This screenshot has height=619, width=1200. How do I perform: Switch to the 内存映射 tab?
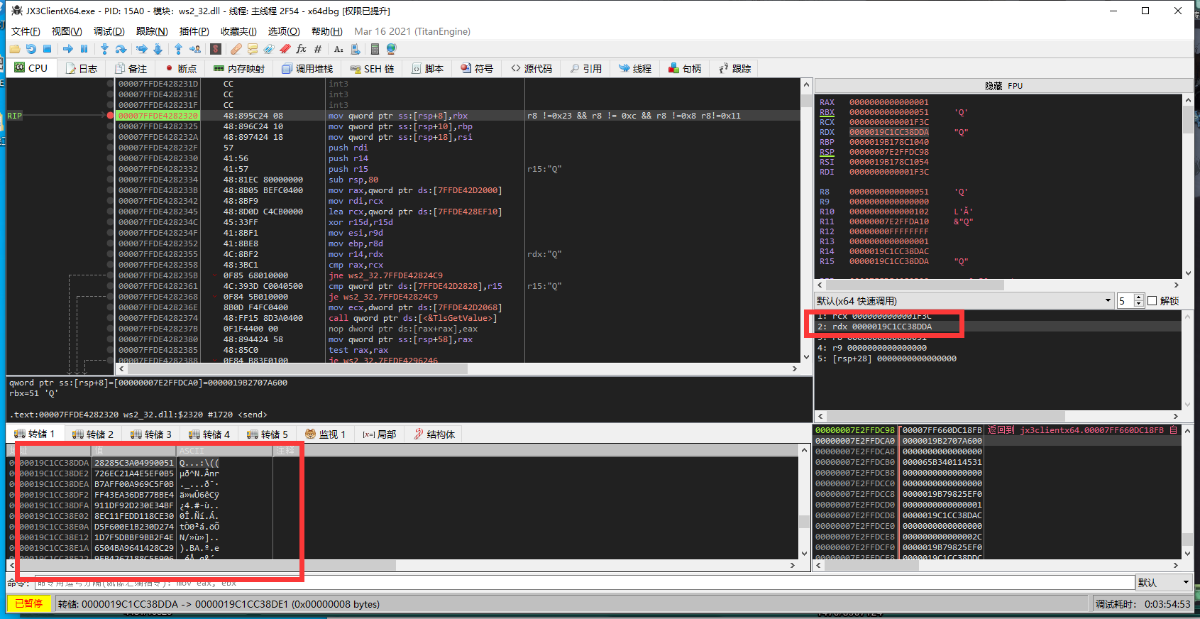[237, 68]
